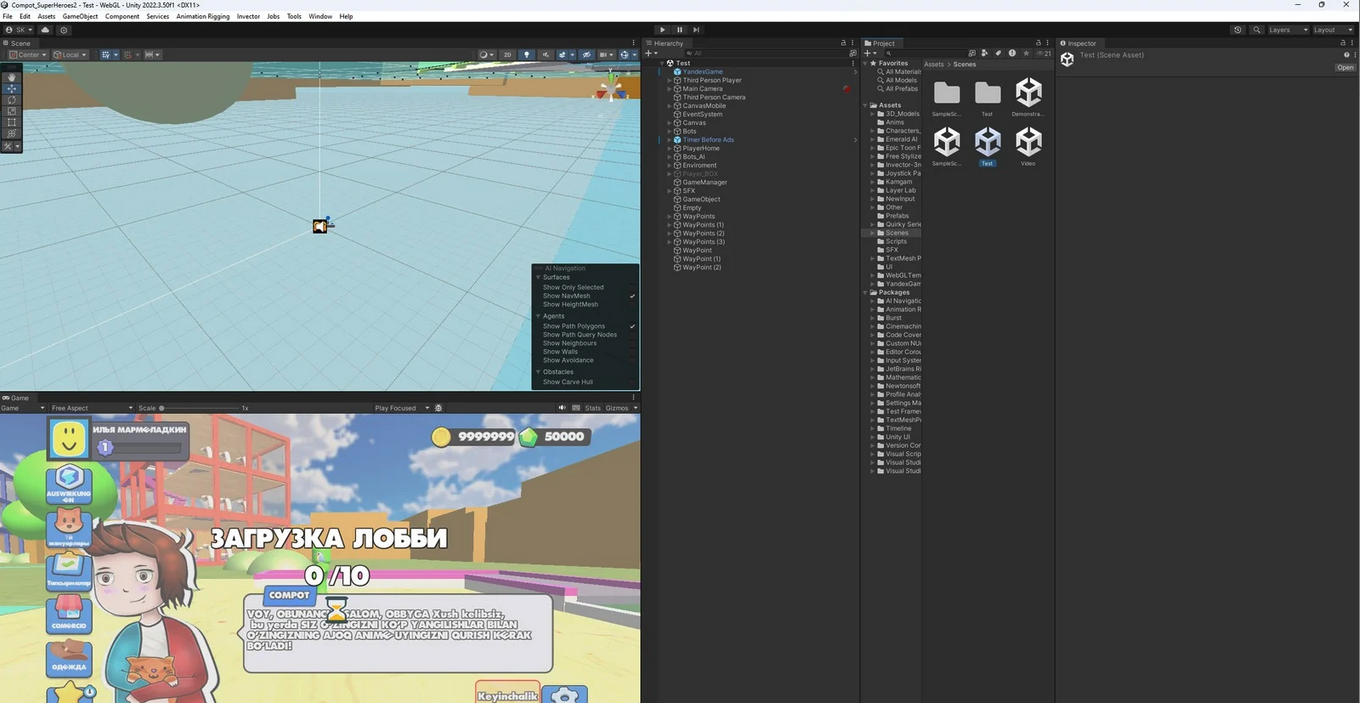Click the grid visibility icon in Scene view

pyautogui.click(x=106, y=55)
